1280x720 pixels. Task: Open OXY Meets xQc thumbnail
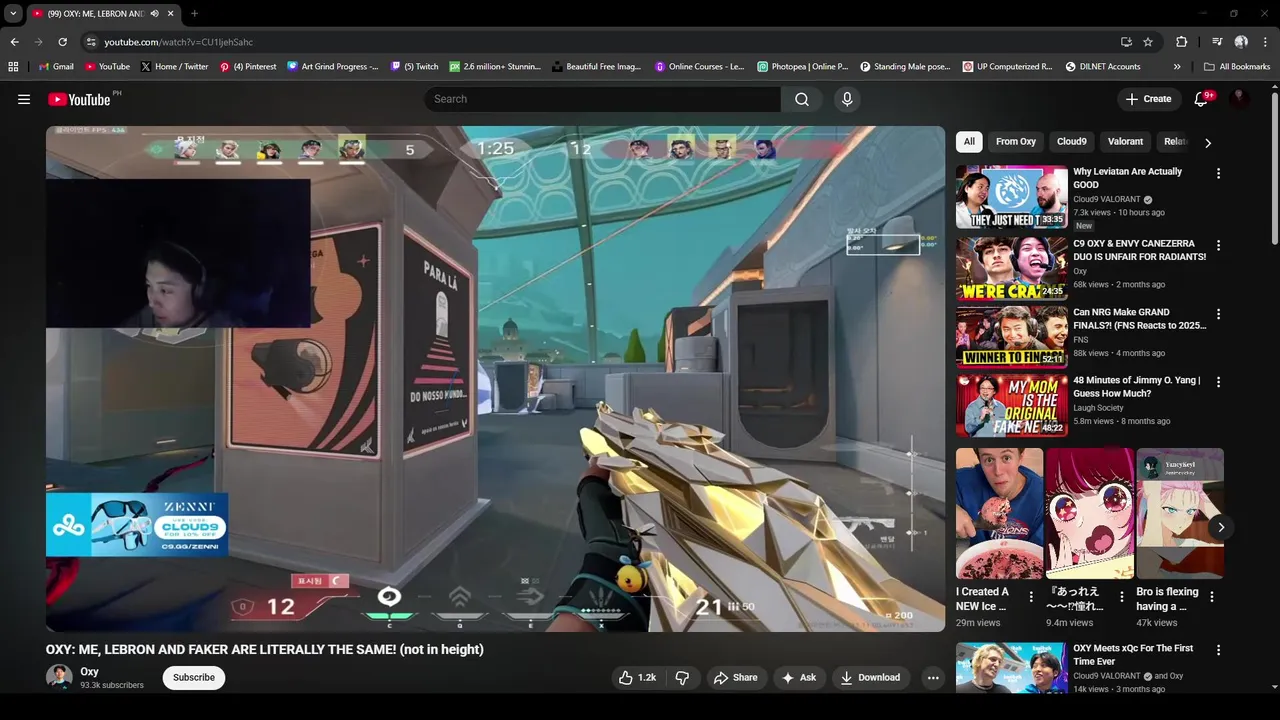(x=1011, y=668)
